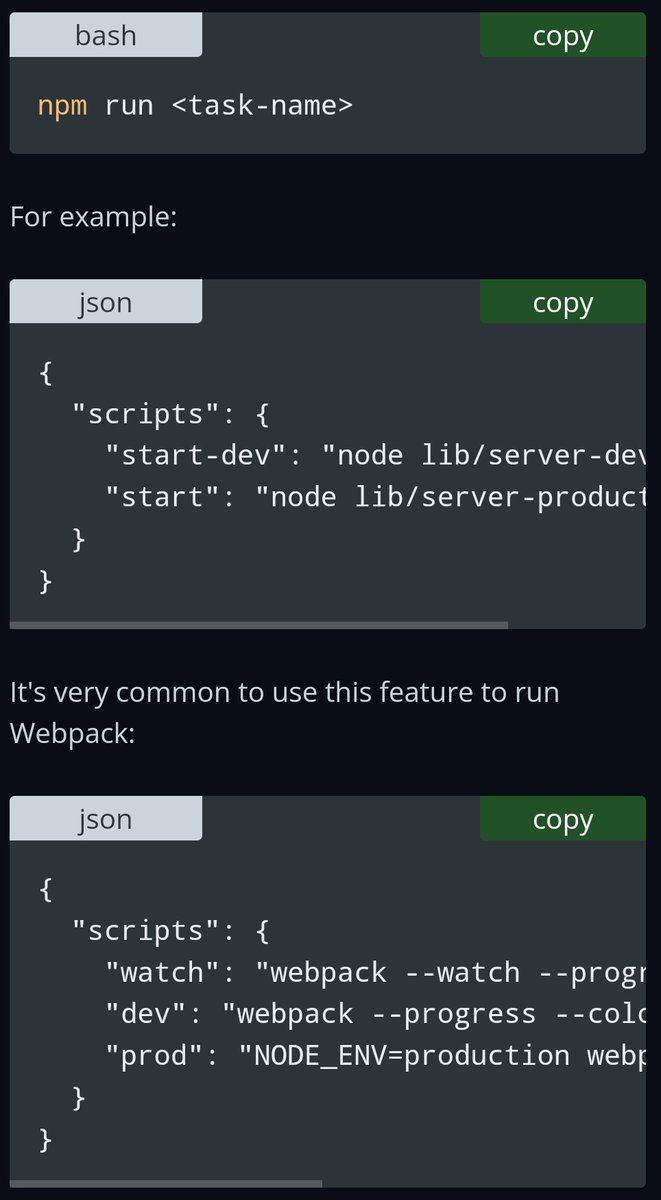Viewport: 661px width, 1200px height.
Task: Click the paragraph about running Webpack
Action: click(x=285, y=712)
